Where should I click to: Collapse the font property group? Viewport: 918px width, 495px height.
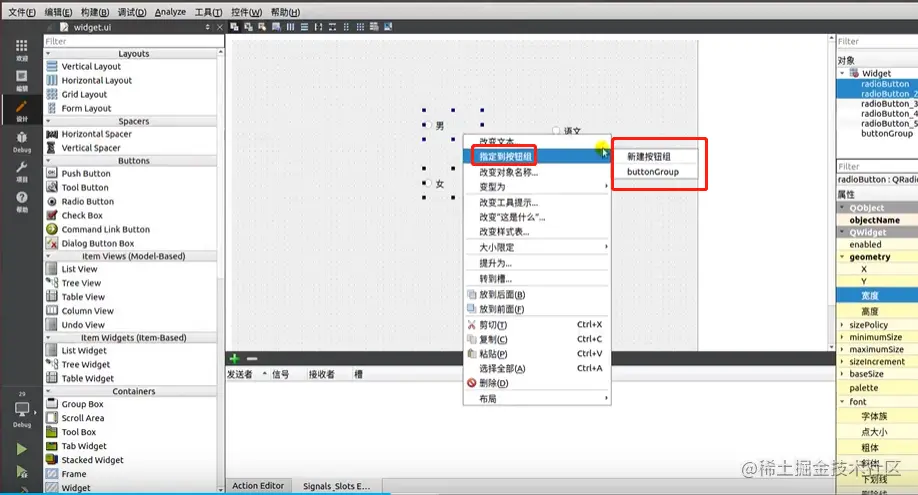click(x=842, y=401)
